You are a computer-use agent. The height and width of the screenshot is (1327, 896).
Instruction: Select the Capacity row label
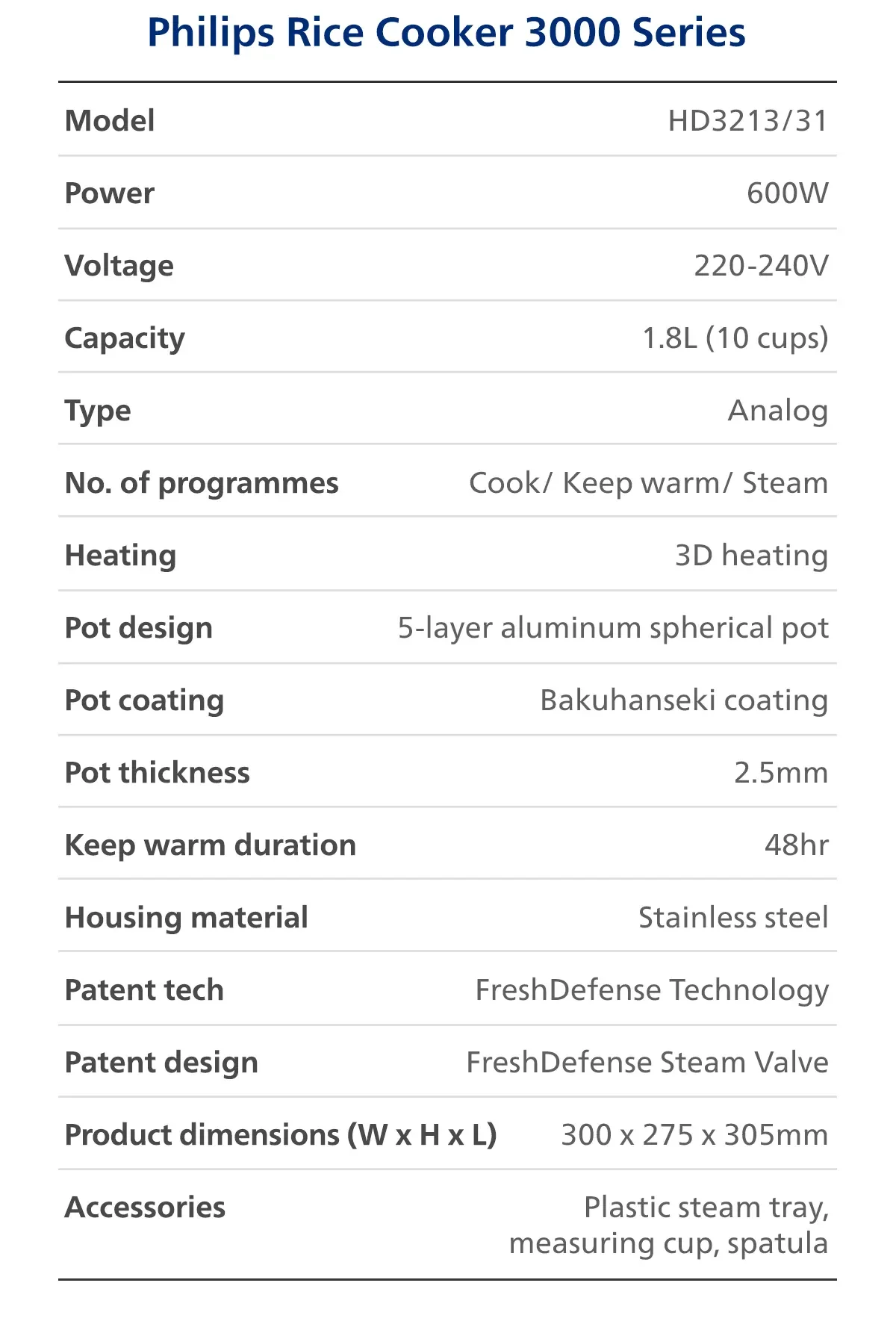click(x=125, y=338)
